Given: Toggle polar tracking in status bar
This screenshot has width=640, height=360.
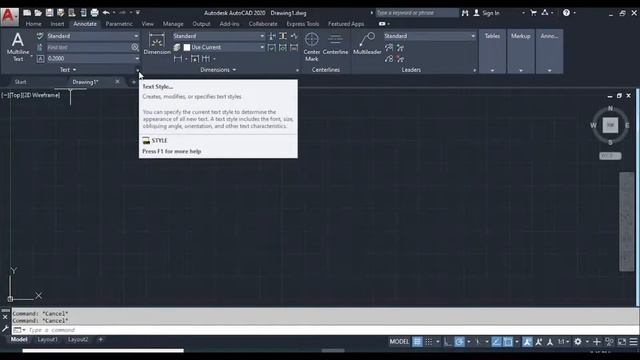Looking at the screenshot, I should [459, 342].
